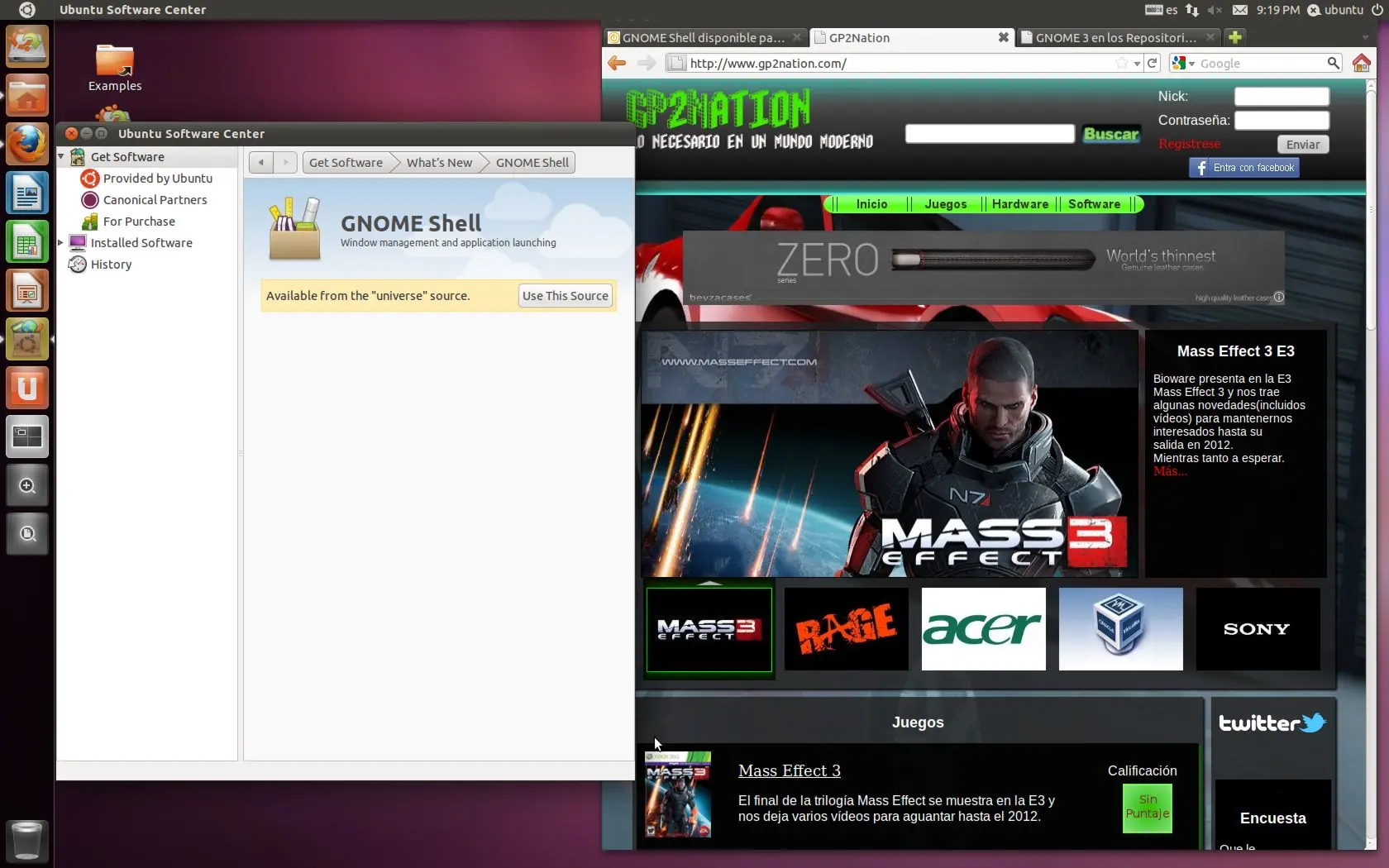The width and height of the screenshot is (1389, 868).
Task: Select the Sony thumbnail
Action: point(1258,629)
